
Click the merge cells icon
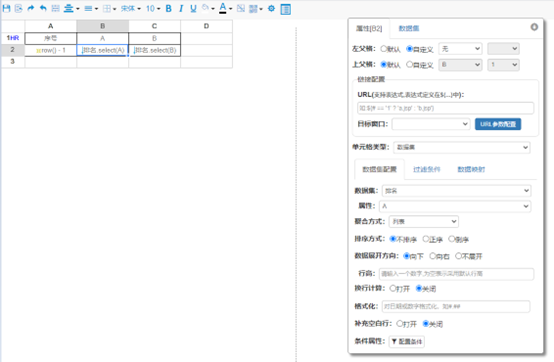[x=55, y=8]
